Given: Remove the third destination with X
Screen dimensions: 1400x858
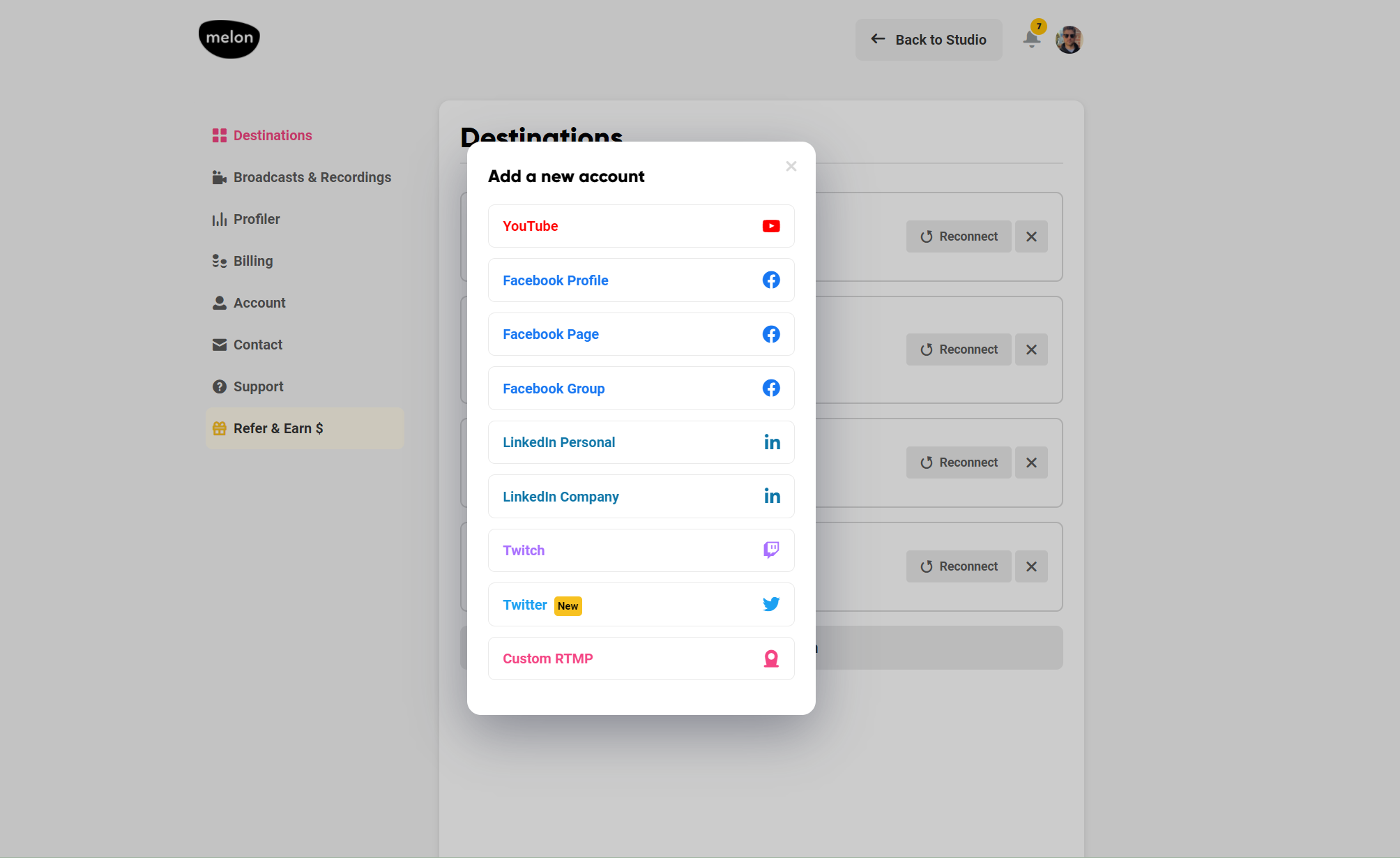Looking at the screenshot, I should click(x=1031, y=462).
